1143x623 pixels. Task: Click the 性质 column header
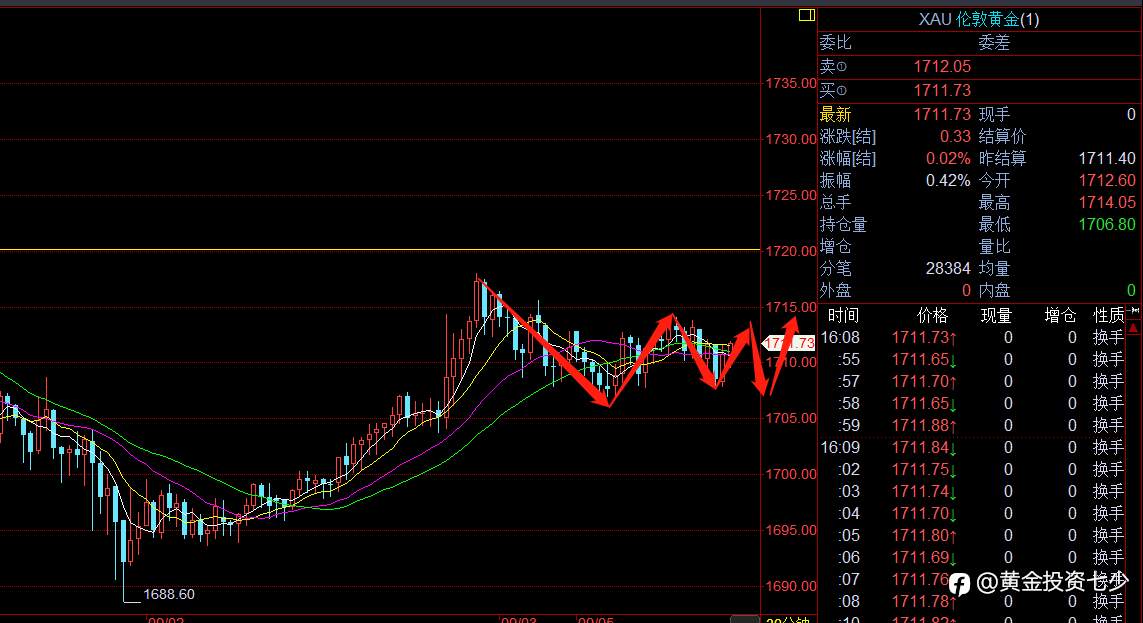point(1109,315)
